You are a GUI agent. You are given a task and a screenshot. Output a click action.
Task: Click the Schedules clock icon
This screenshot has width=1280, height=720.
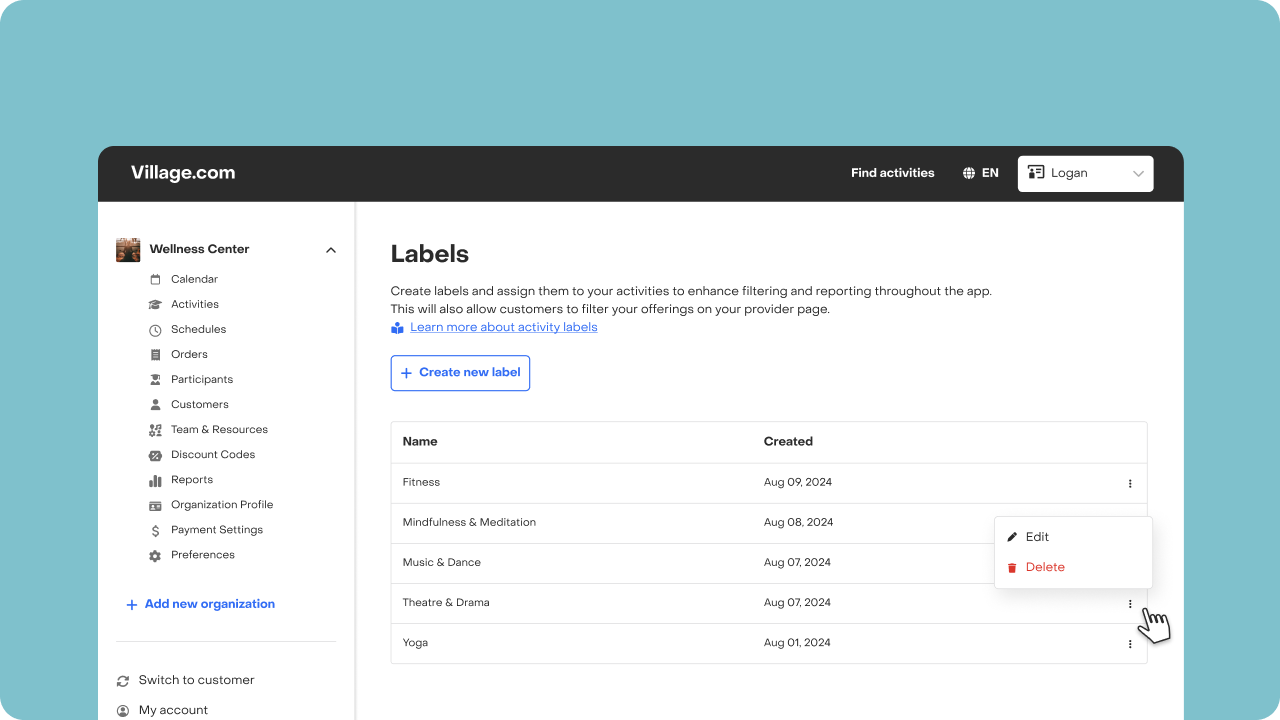point(155,330)
